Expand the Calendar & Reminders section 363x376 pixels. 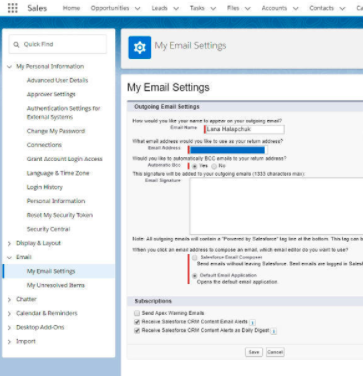9,313
